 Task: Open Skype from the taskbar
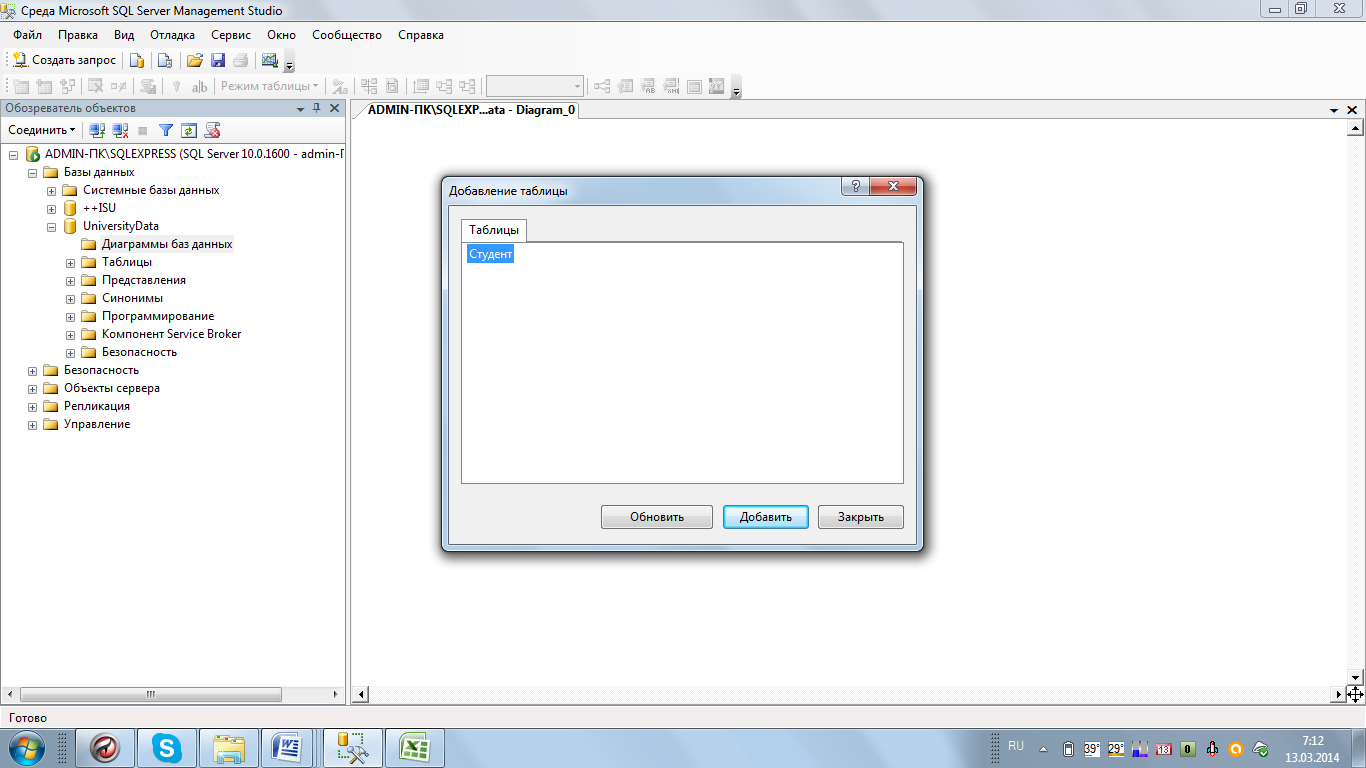(x=167, y=748)
